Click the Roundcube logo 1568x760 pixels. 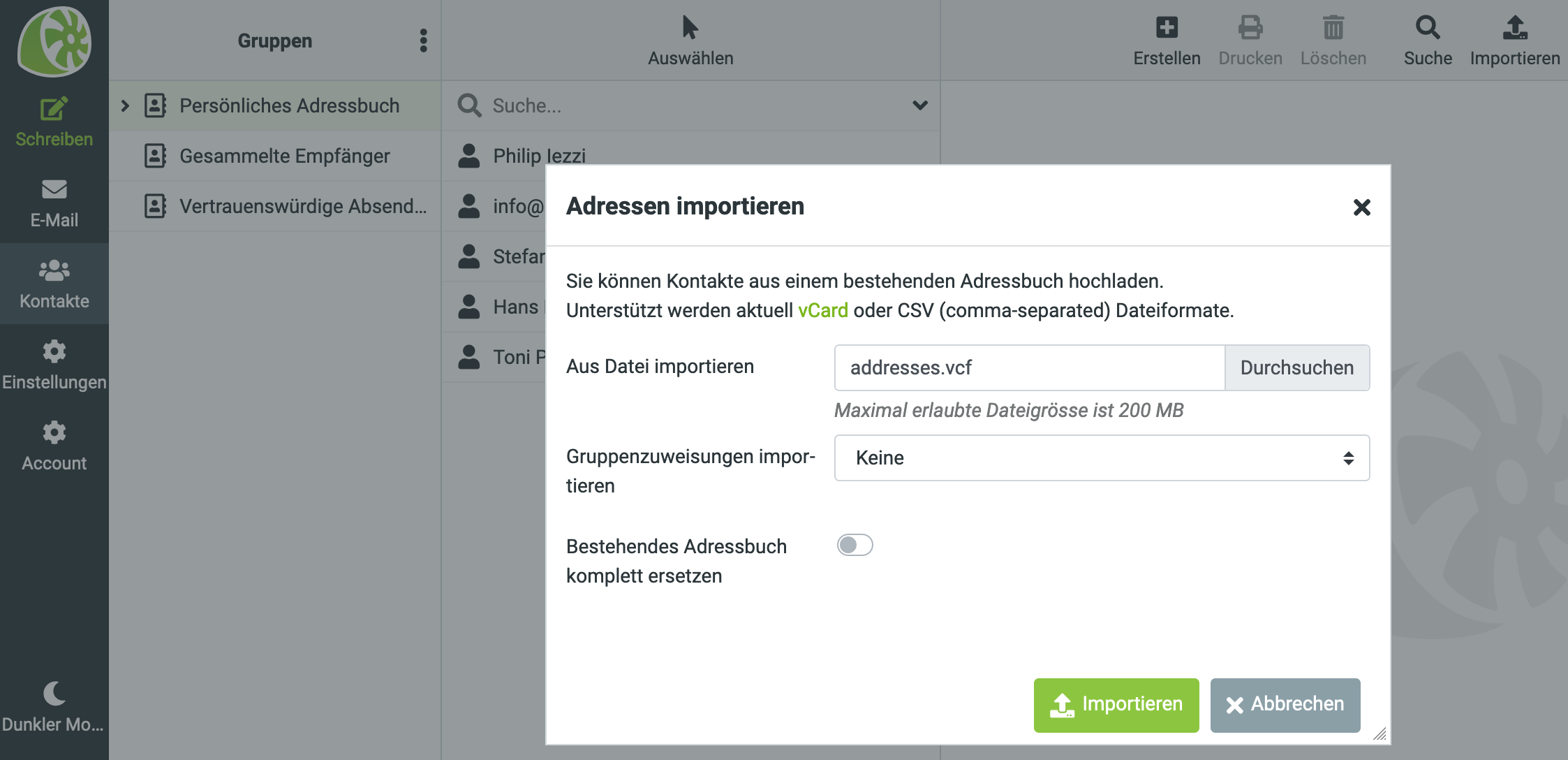click(x=54, y=41)
